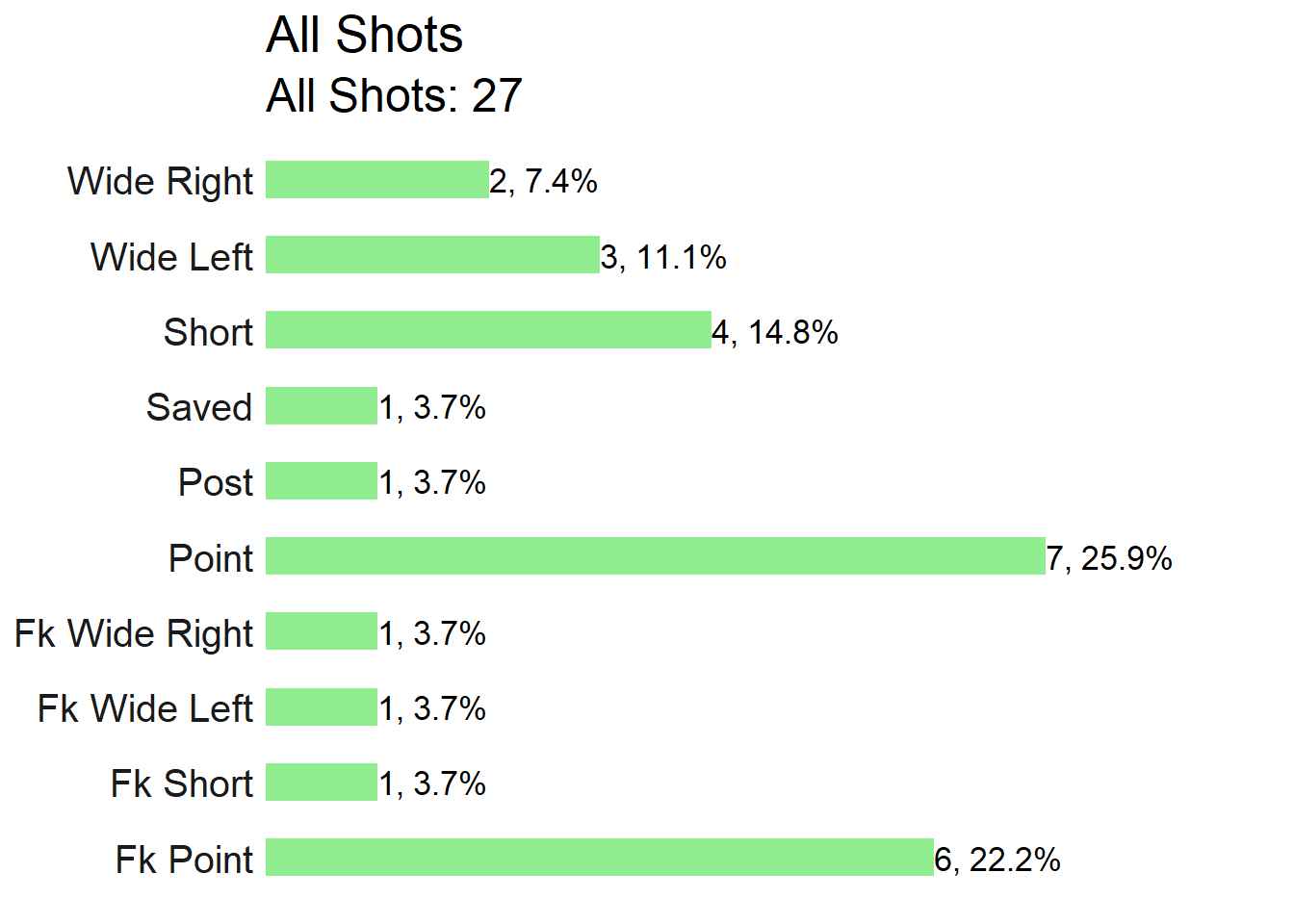
Task: Click the '3, 11.1%' value label
Action: 663,257
